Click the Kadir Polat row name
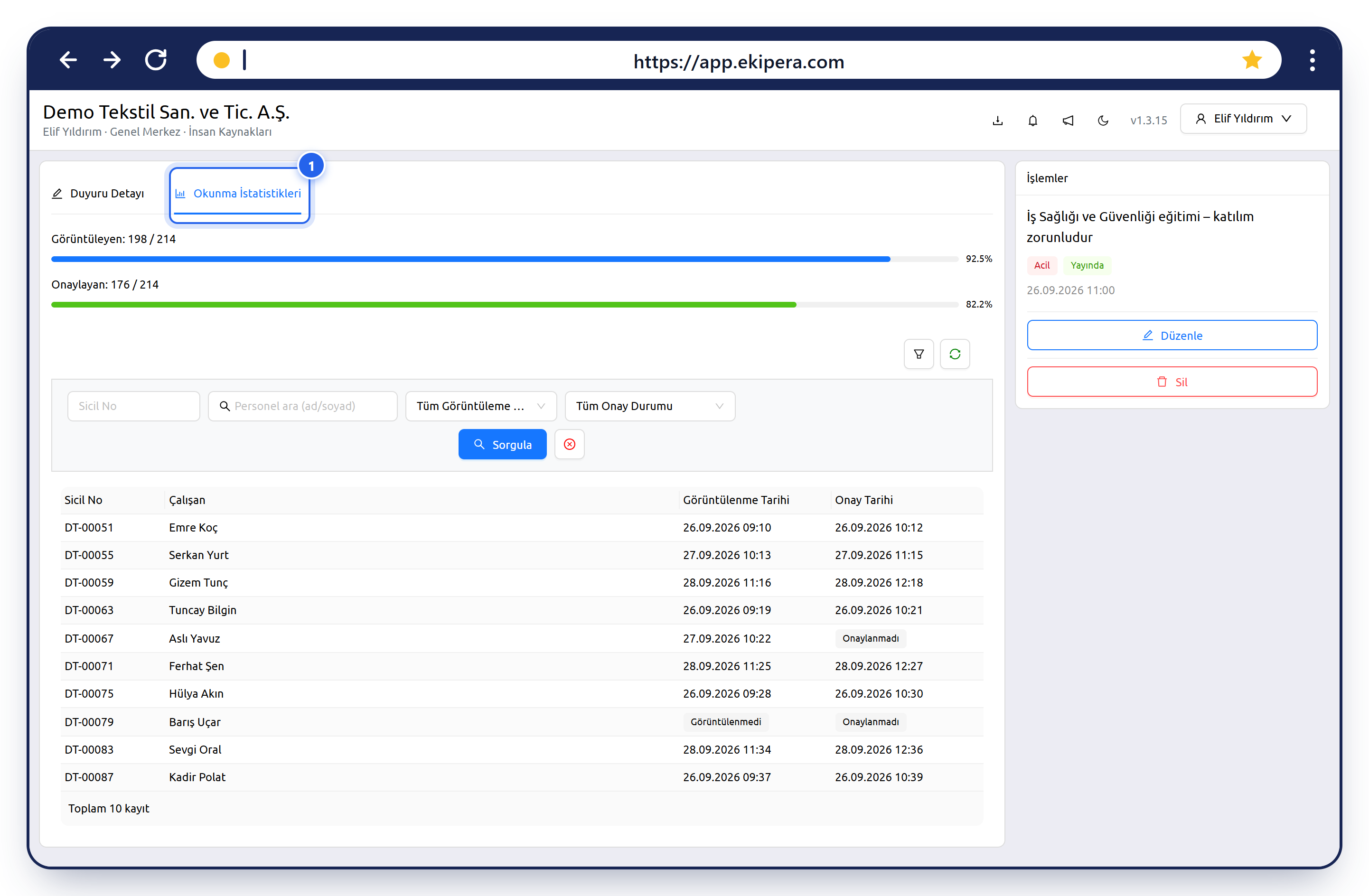The width and height of the screenshot is (1369, 896). click(x=197, y=777)
